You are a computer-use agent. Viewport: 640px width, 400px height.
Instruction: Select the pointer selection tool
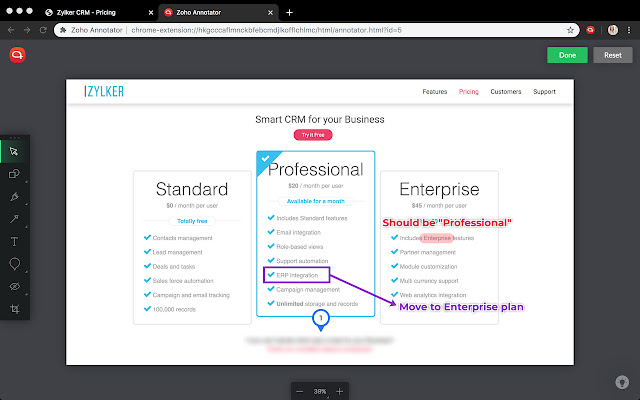point(14,151)
